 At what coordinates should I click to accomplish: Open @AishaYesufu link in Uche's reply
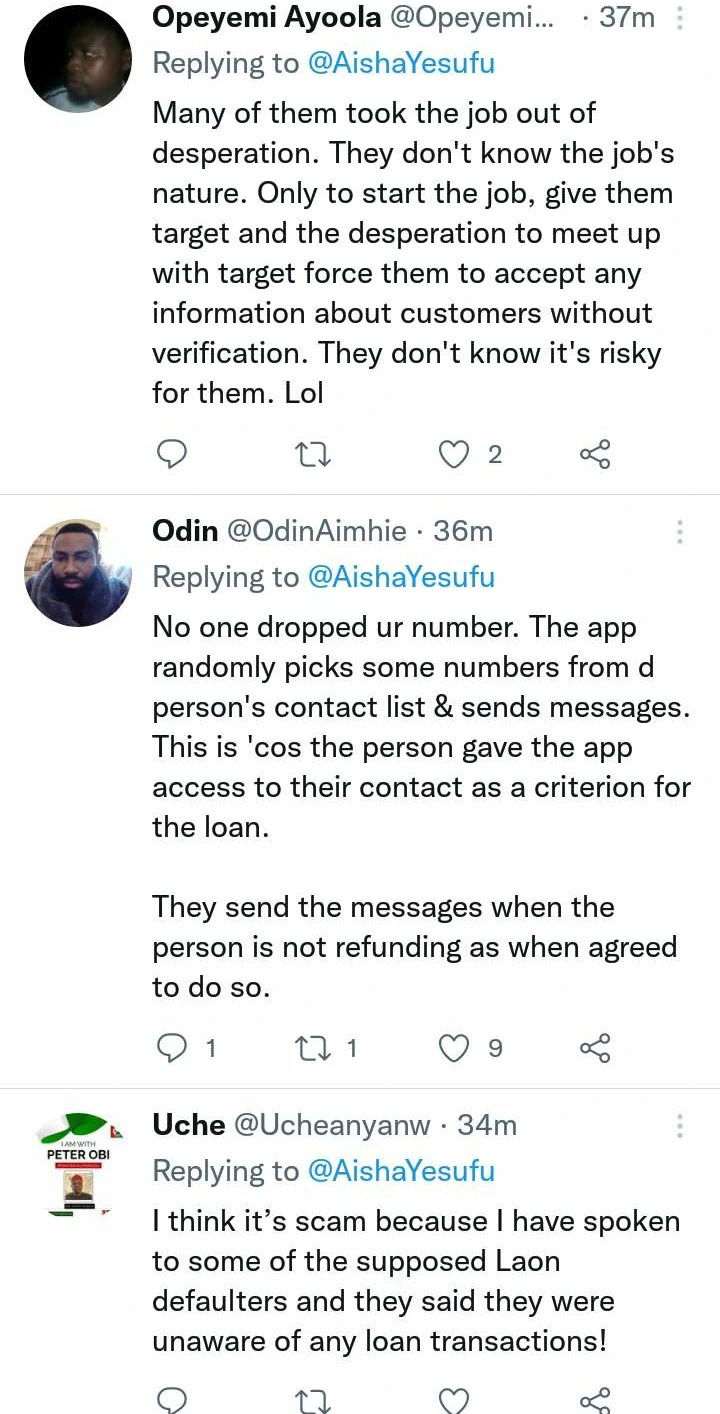point(401,1171)
